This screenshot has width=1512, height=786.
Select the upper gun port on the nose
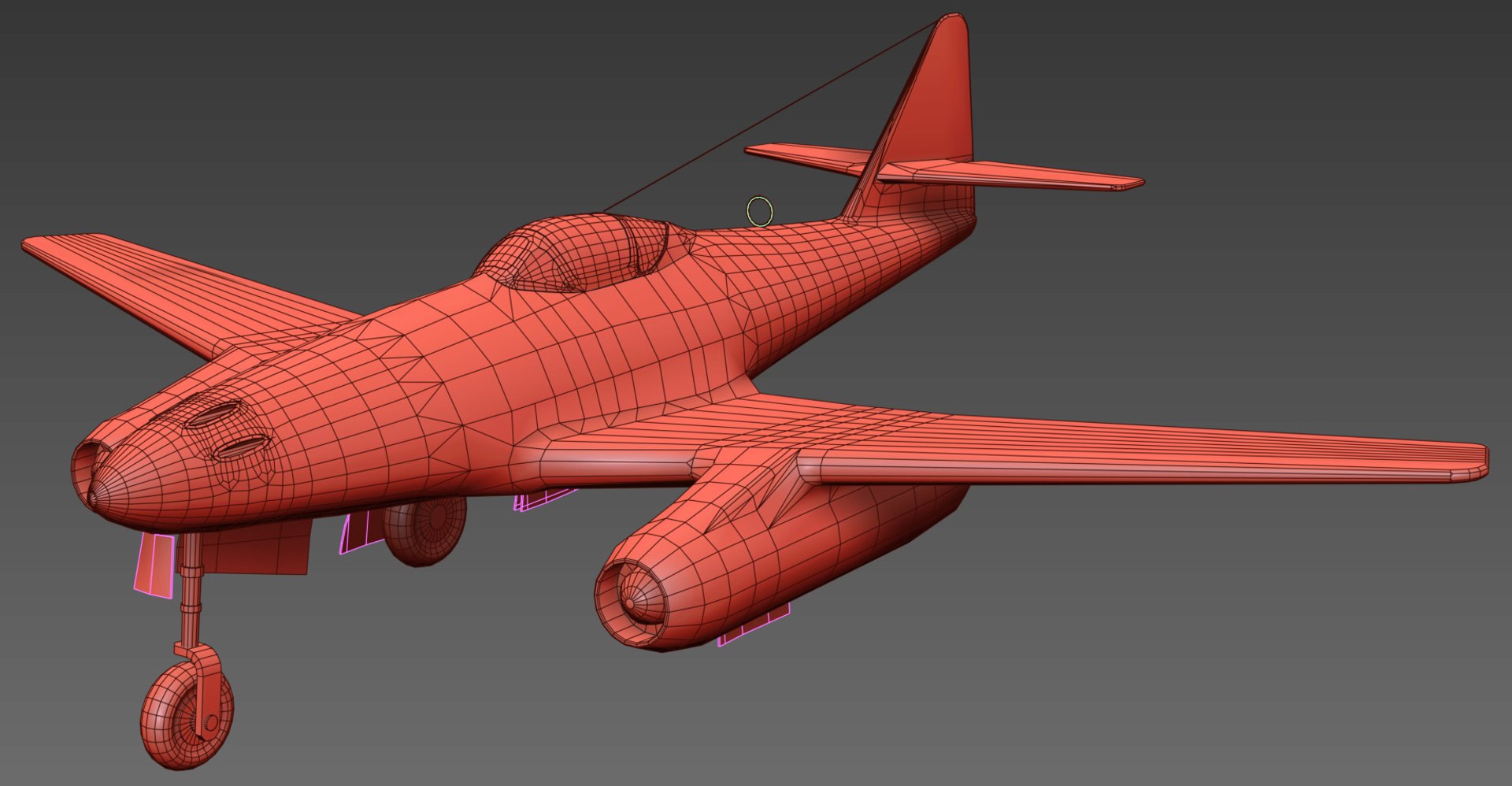coord(213,415)
